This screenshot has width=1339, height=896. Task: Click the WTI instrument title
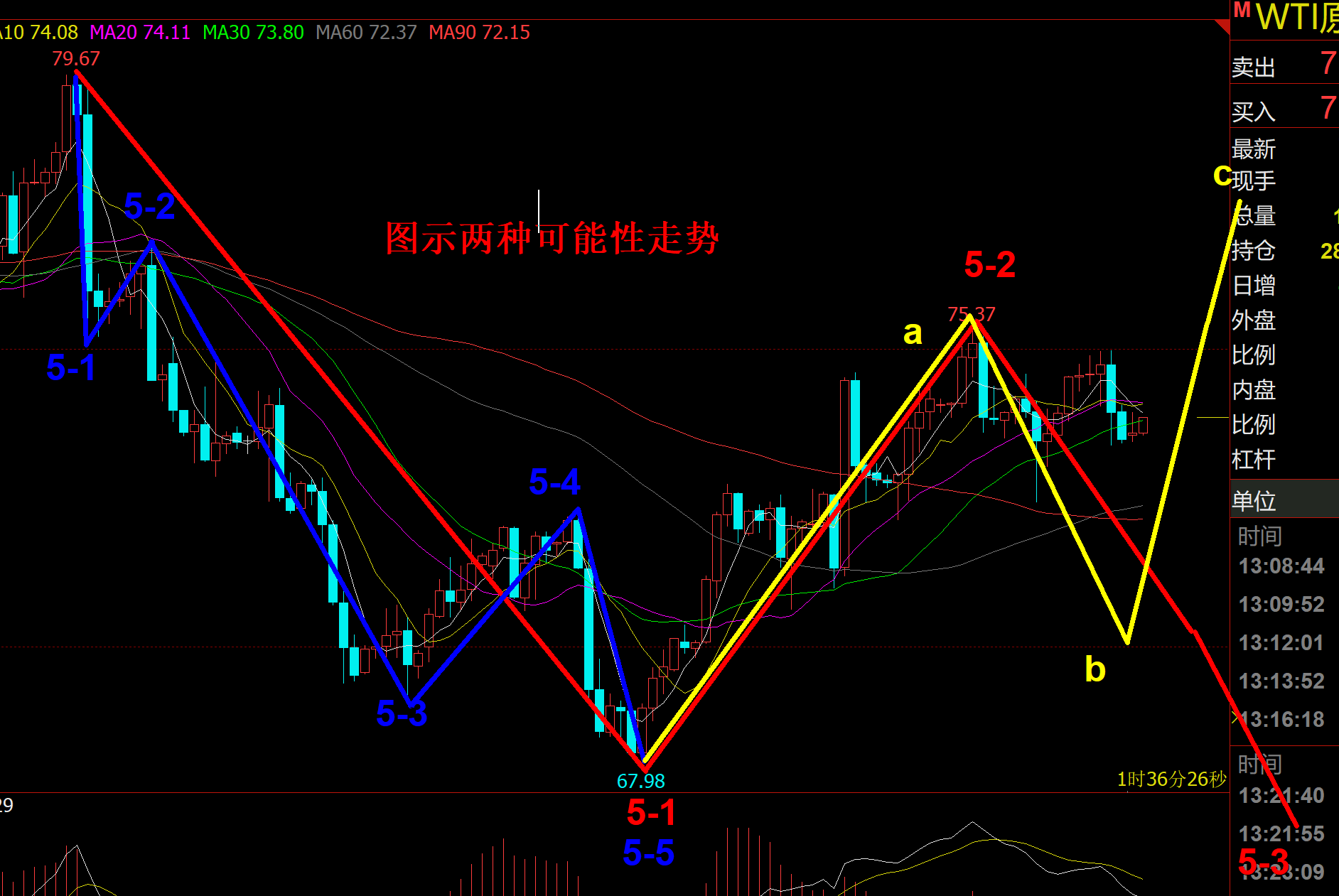1298,17
